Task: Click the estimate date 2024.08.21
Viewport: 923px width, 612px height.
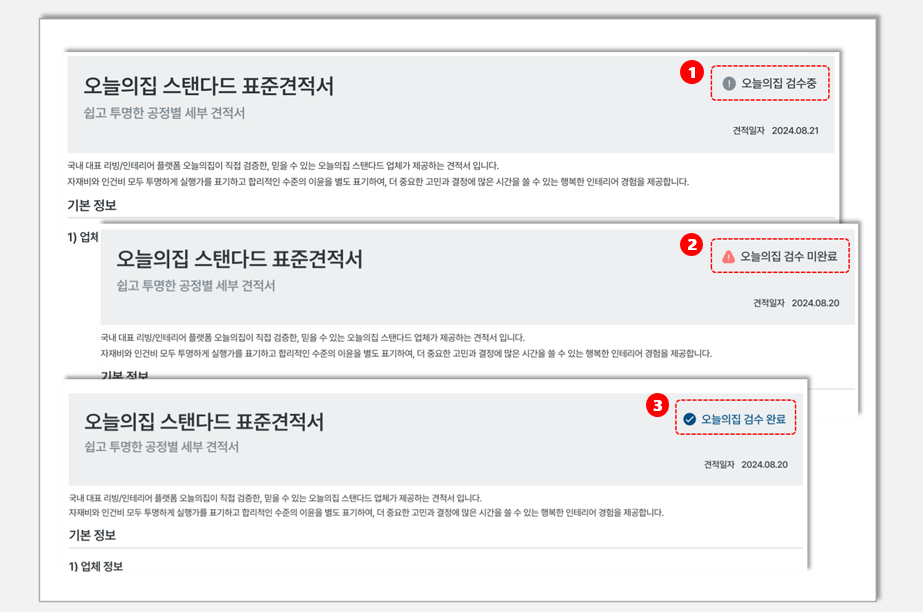Action: click(795, 131)
